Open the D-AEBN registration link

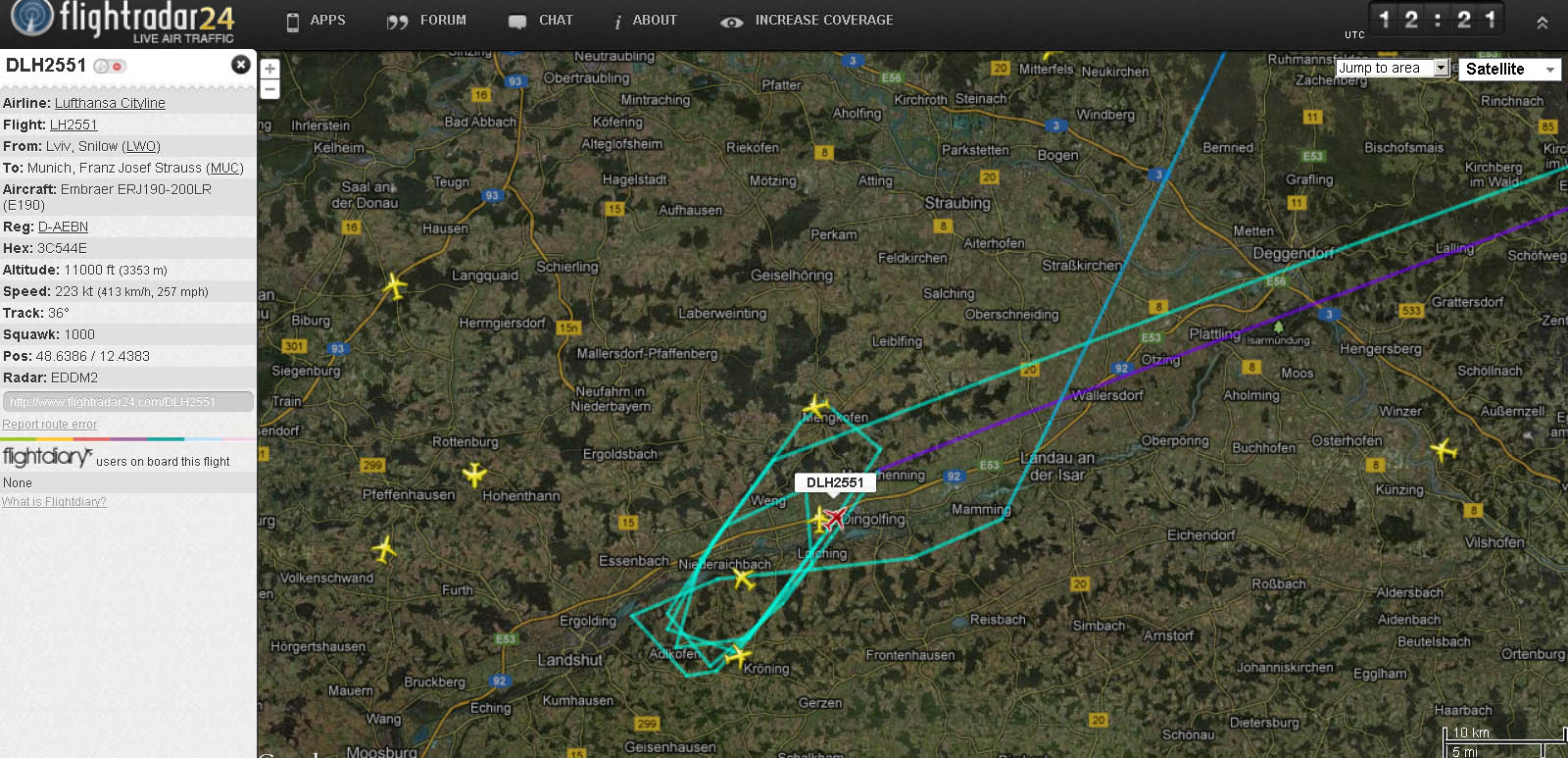(63, 227)
